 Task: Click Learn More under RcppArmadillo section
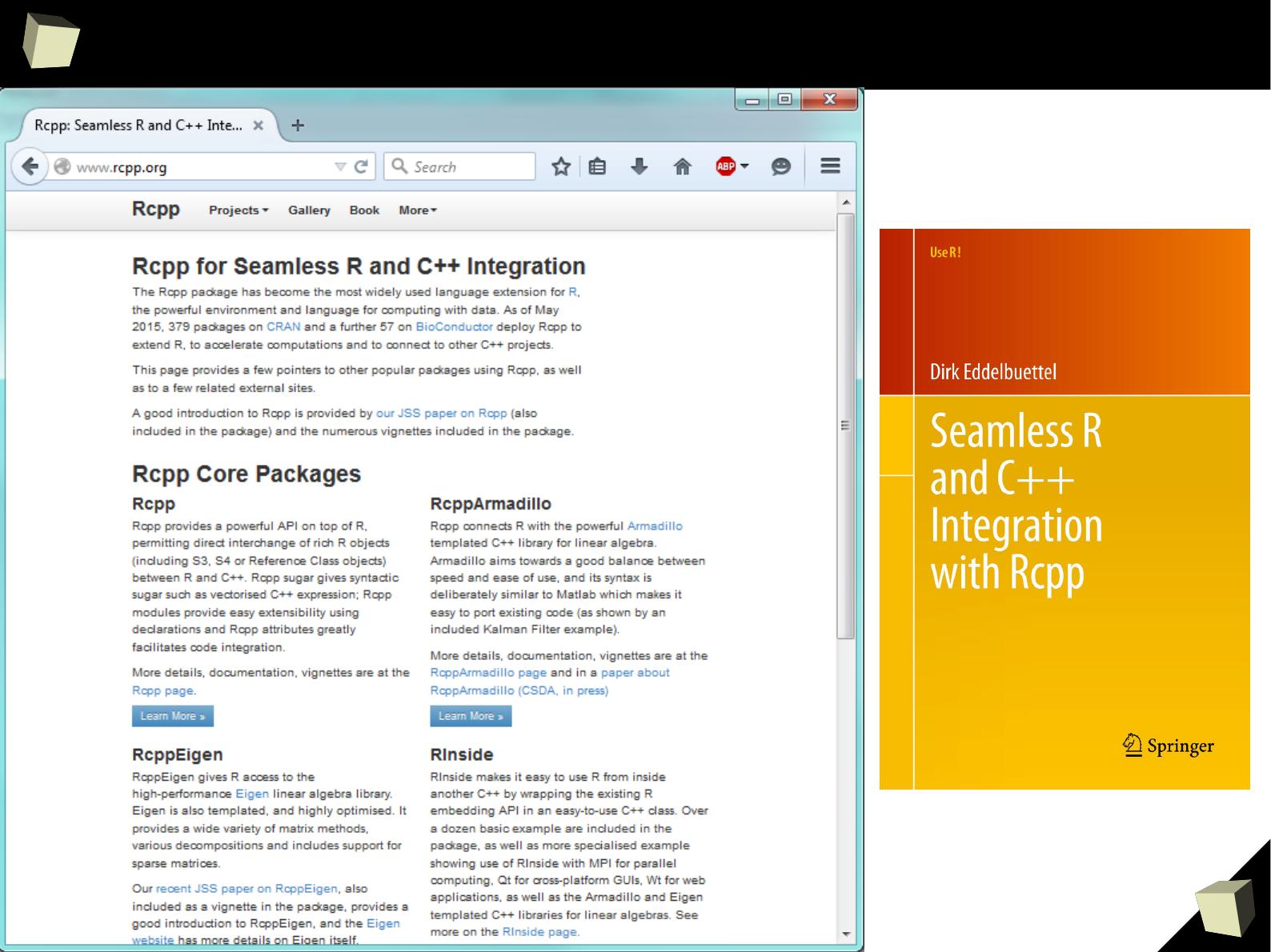[471, 716]
